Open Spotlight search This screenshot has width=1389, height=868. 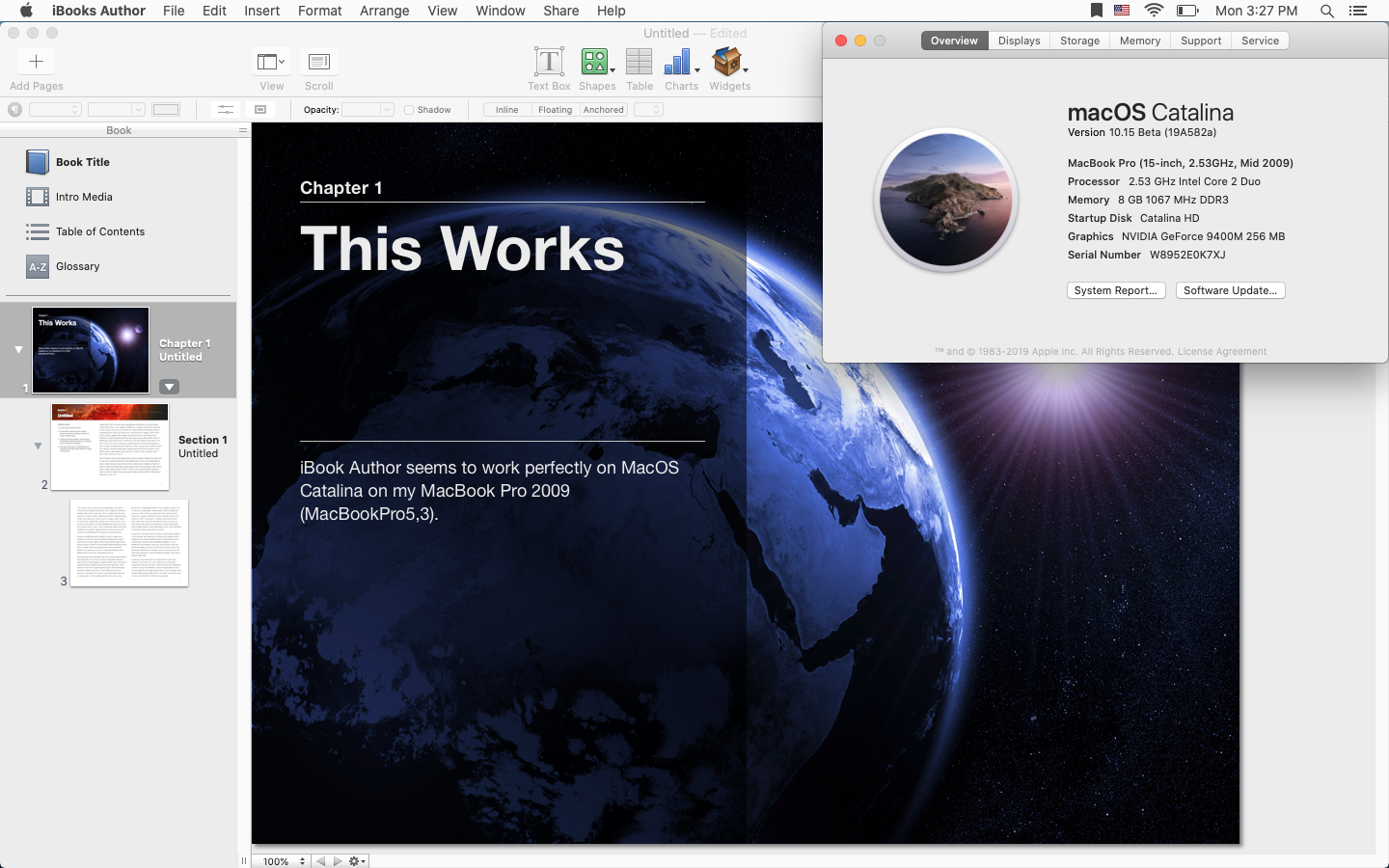tap(1327, 11)
